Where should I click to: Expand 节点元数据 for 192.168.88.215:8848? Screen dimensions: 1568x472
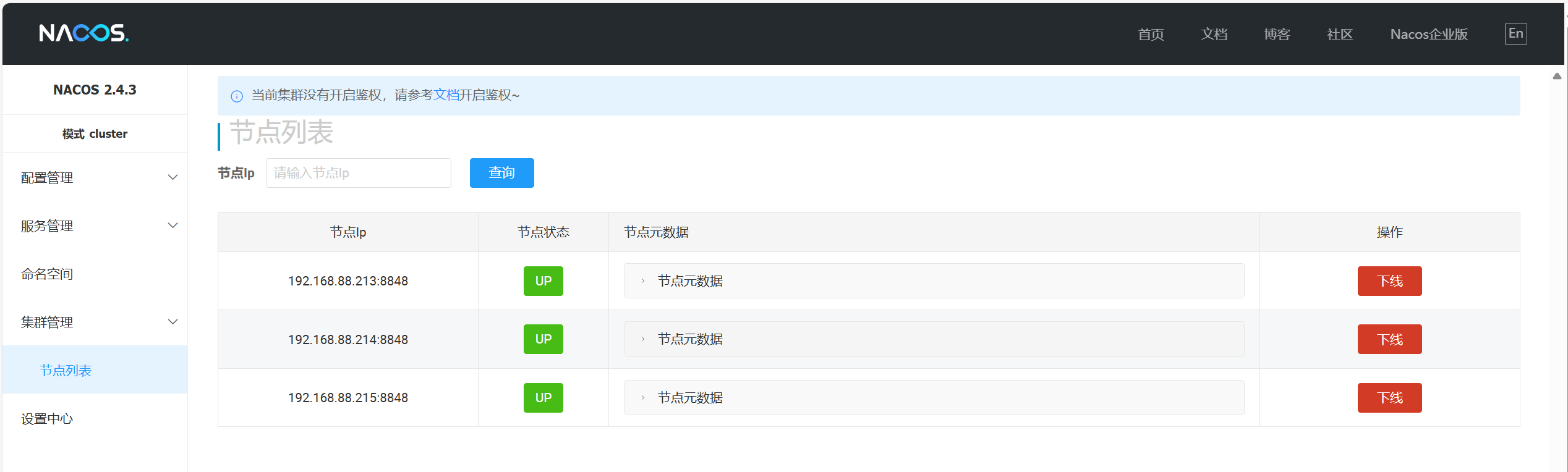(x=934, y=398)
